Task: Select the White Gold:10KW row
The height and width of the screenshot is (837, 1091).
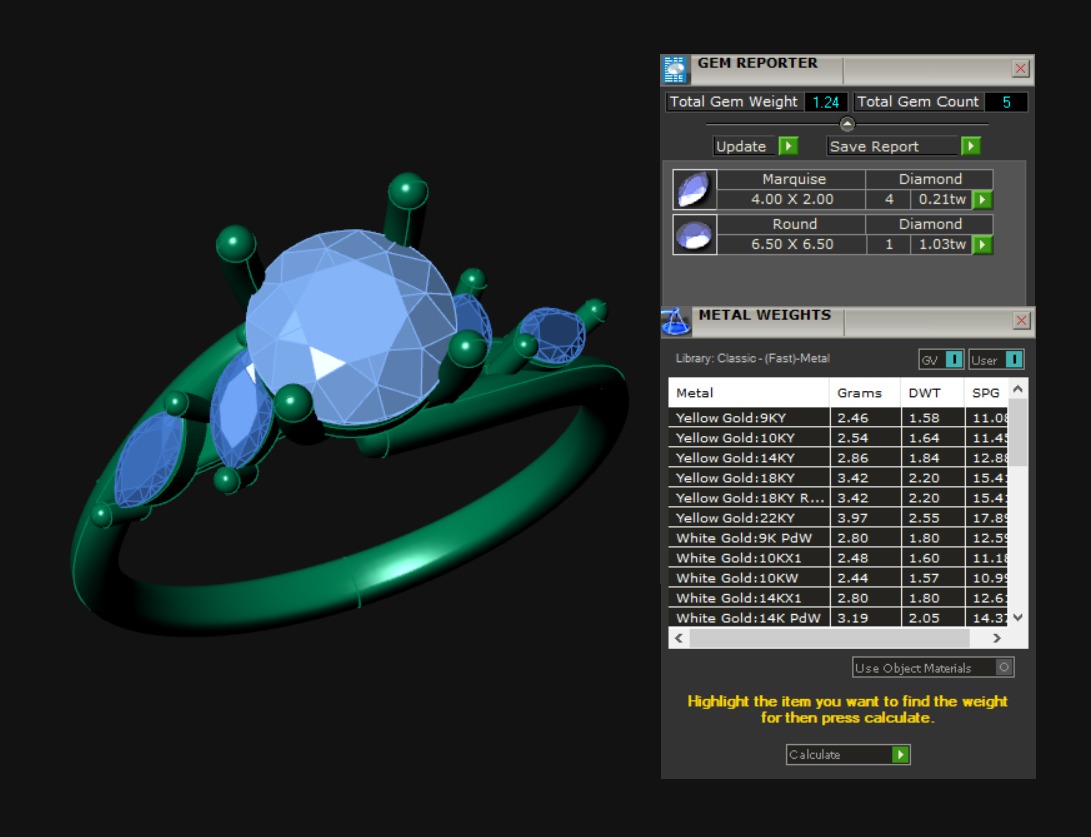Action: coord(838,578)
